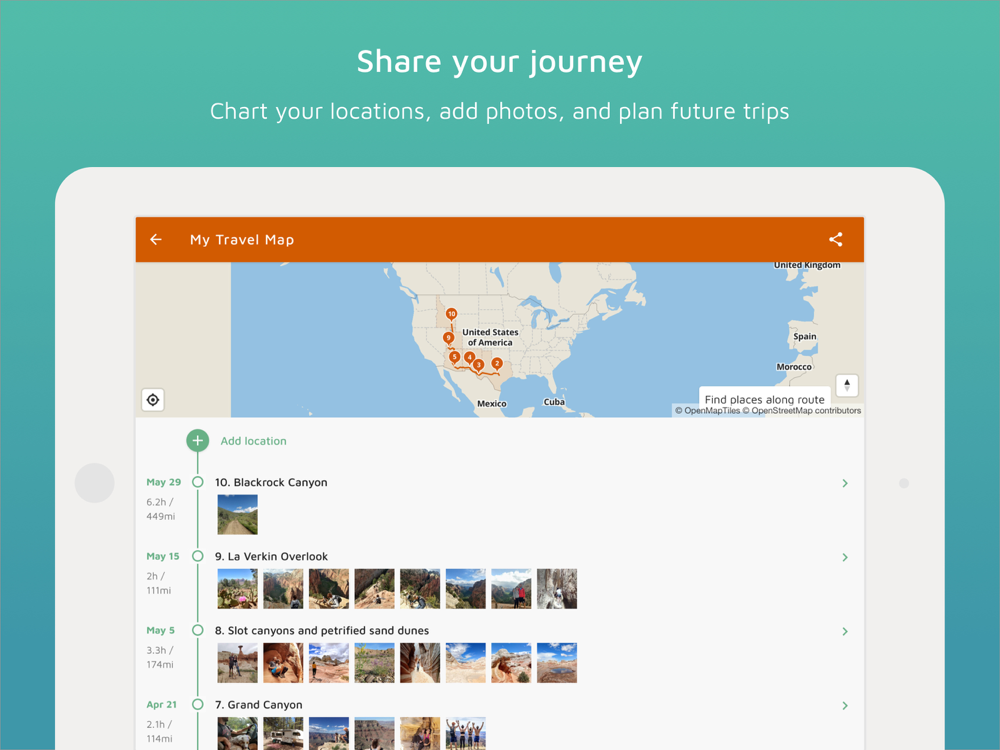Click the compass north arrow on map
The image size is (1000, 750).
[x=847, y=385]
